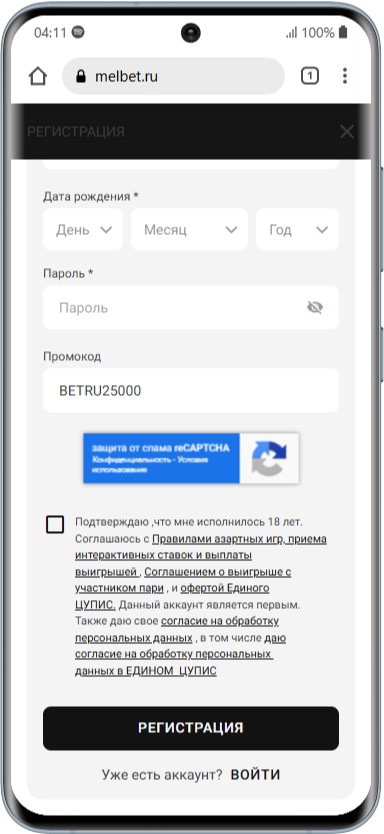Open офертой Единого ЦУПИС link
Screen dimensions: 384x834
pyautogui.click(x=172, y=596)
